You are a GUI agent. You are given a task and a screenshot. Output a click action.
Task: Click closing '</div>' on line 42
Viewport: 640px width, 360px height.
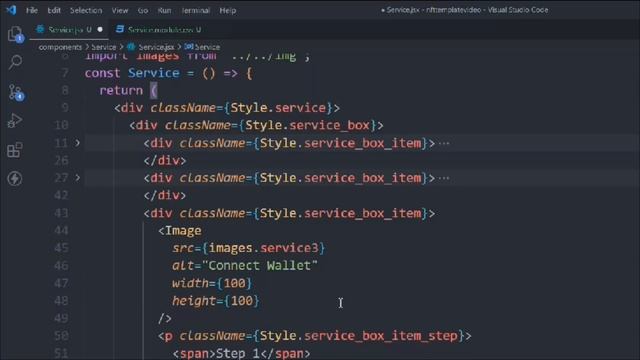165,196
